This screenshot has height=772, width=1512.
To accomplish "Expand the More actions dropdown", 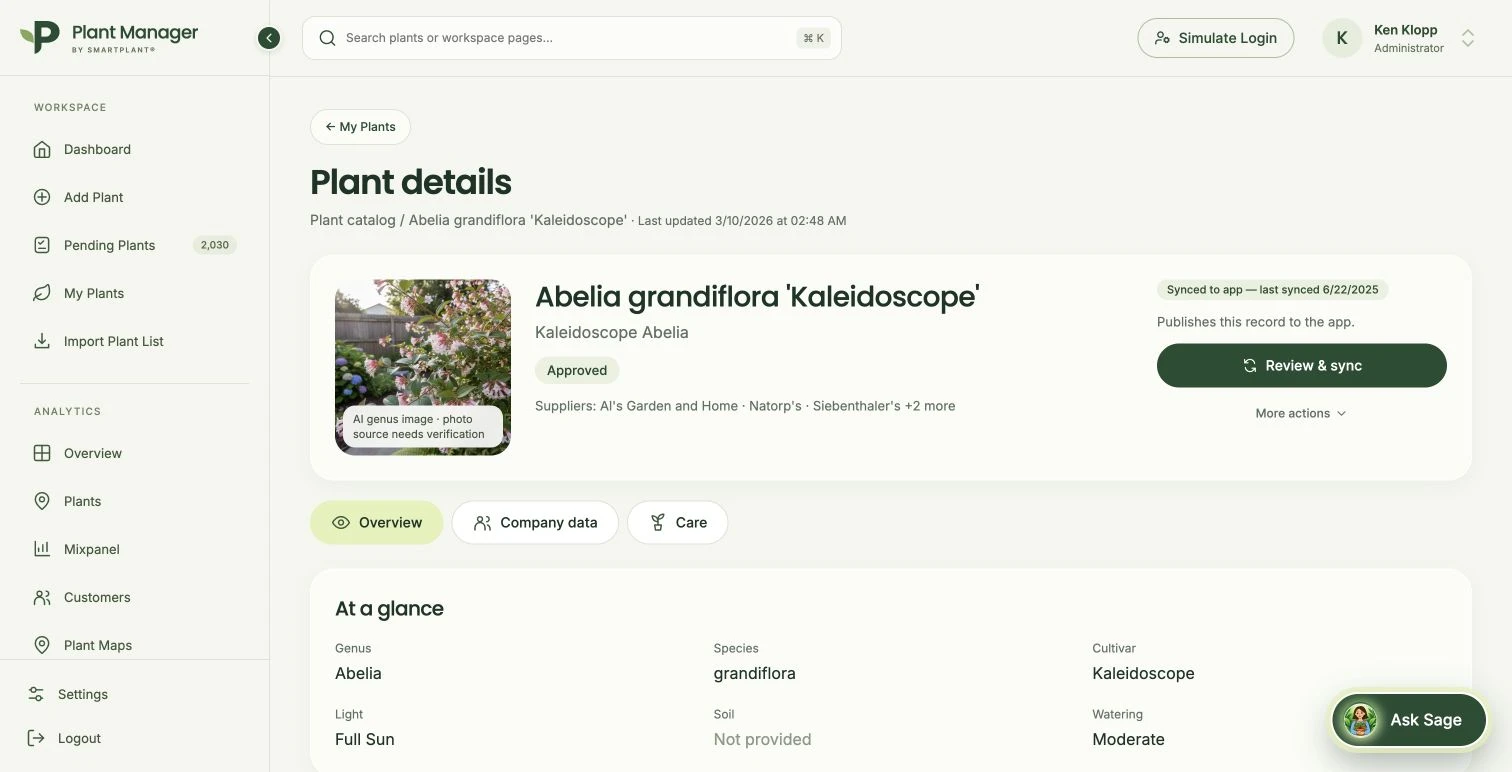I will (1301, 413).
